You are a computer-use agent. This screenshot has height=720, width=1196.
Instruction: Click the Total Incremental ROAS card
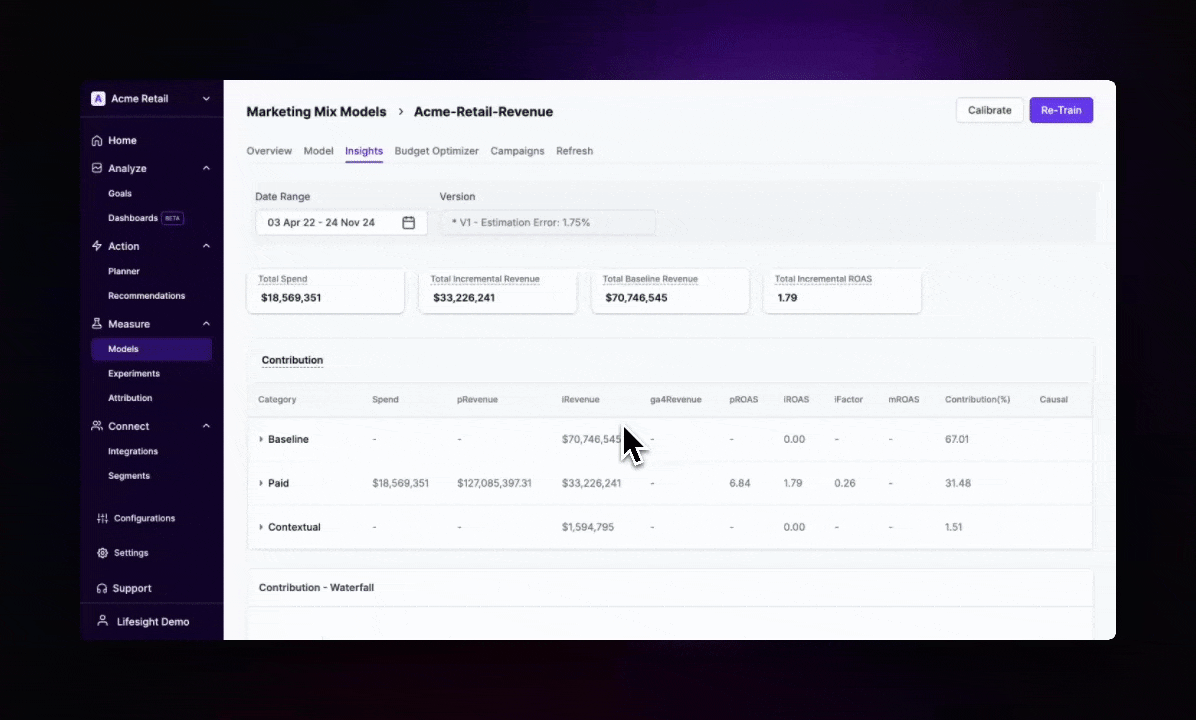(843, 291)
